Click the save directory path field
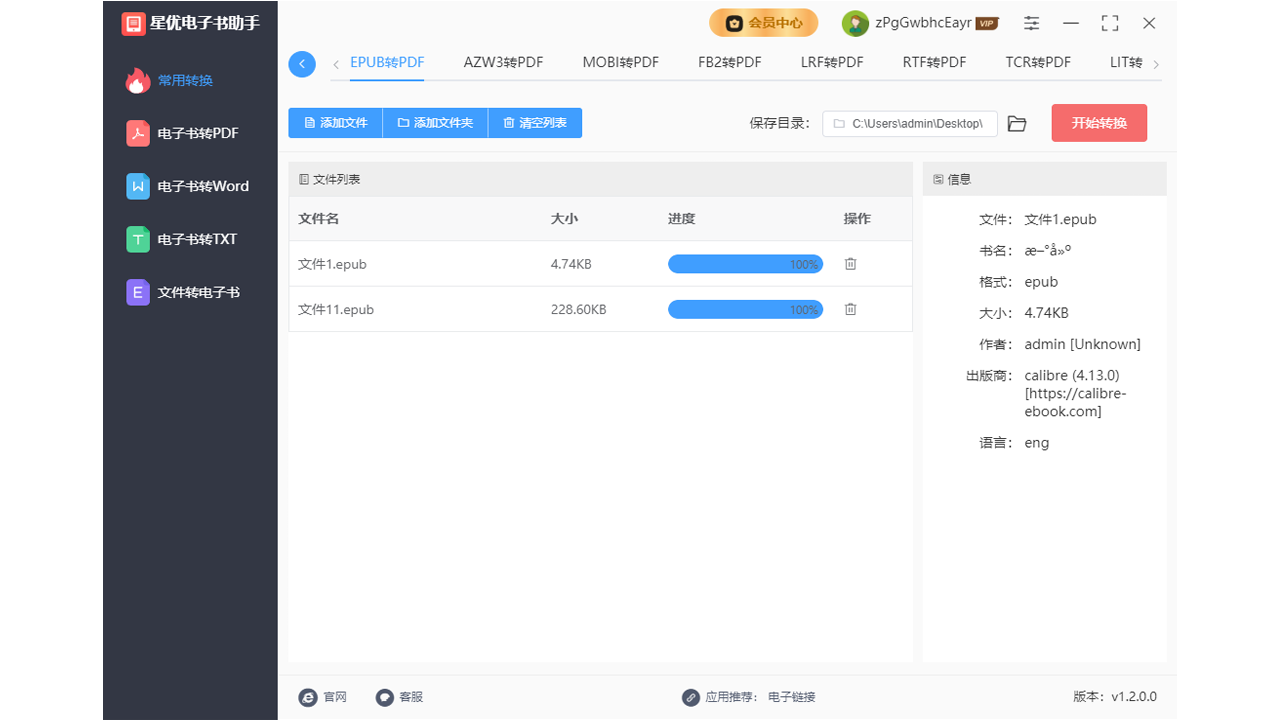The image size is (1280, 720). click(910, 123)
